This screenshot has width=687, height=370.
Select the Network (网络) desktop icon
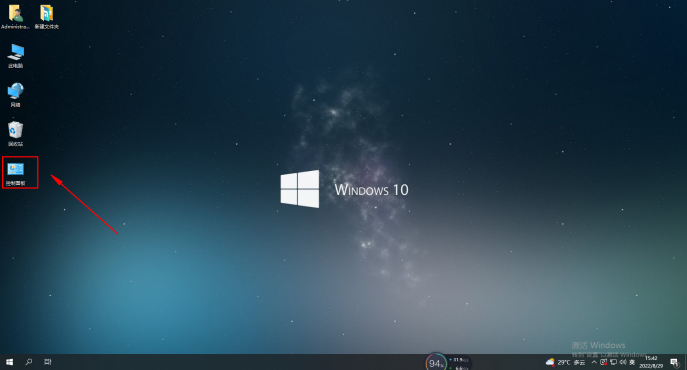[x=15, y=95]
